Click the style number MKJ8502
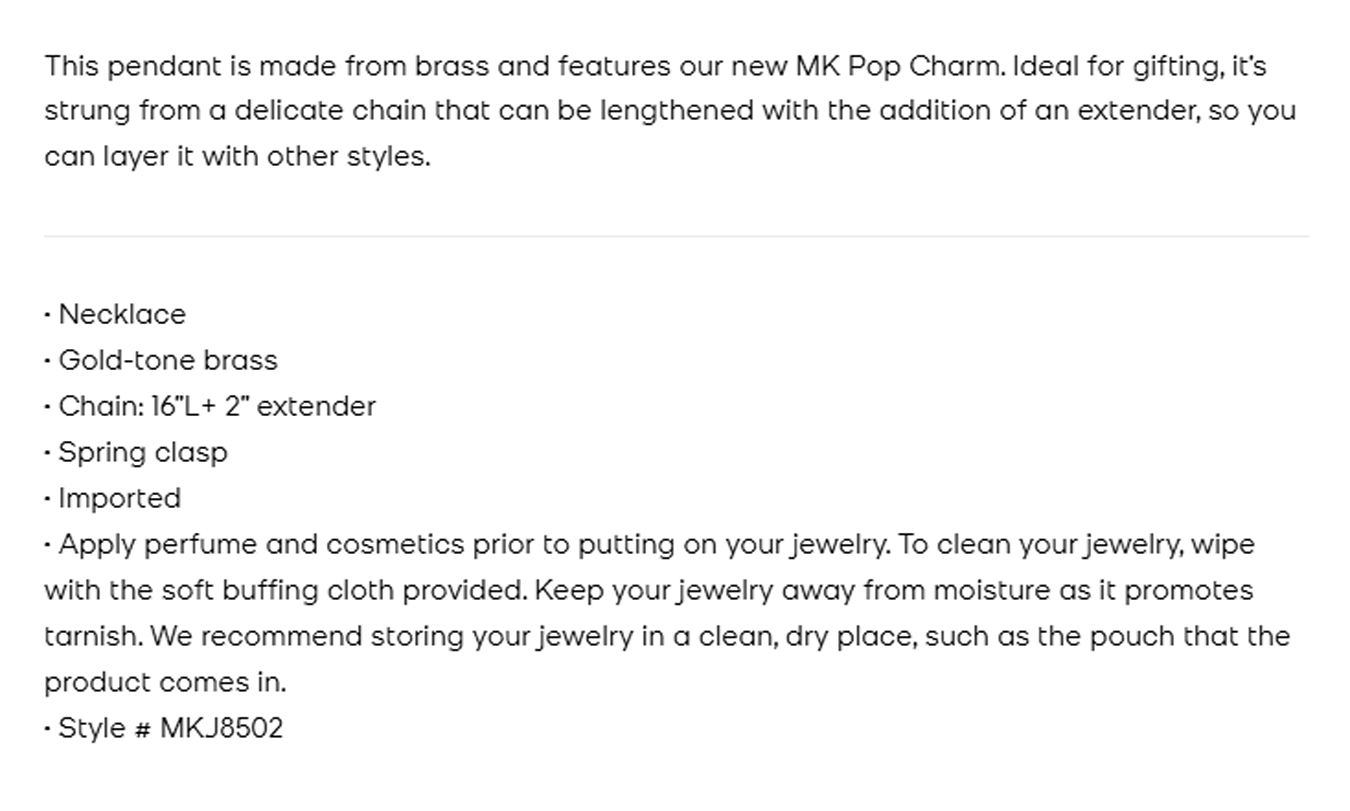Image resolution: width=1350 pixels, height=811 pixels. [x=221, y=728]
